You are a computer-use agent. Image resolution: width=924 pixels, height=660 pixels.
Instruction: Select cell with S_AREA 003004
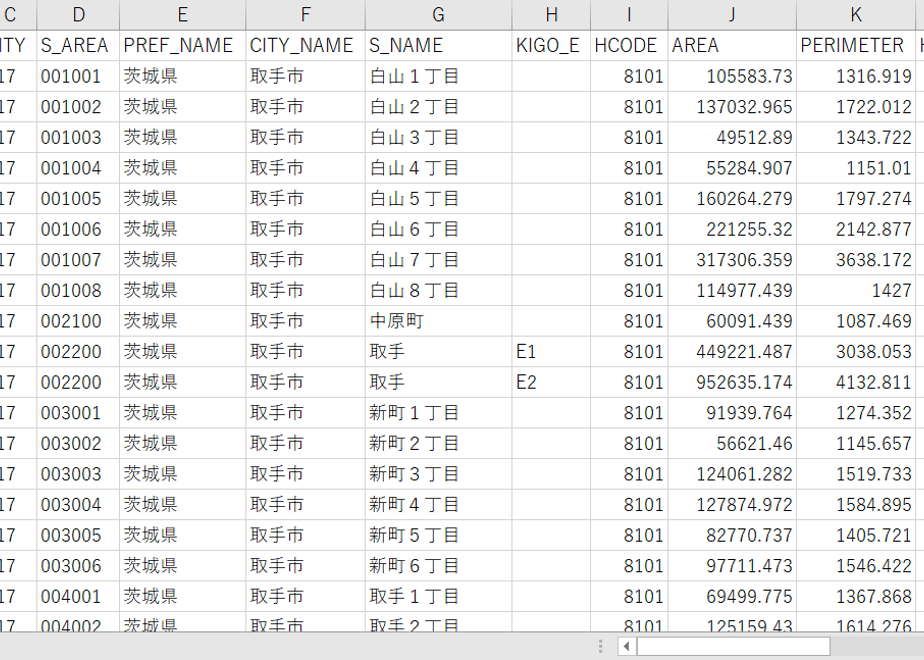[78, 505]
